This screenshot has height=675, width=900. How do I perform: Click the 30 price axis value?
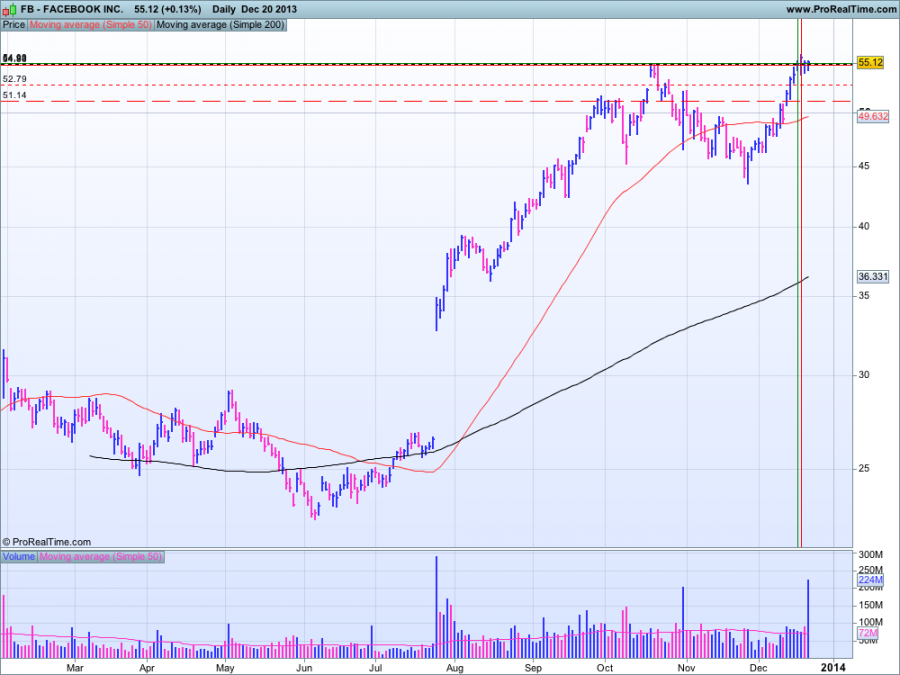pos(864,375)
